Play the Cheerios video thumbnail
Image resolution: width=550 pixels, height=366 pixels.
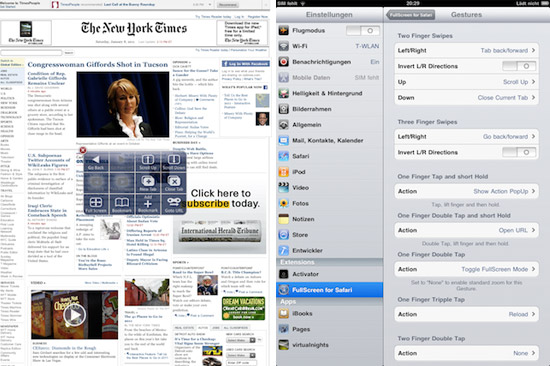74,315
